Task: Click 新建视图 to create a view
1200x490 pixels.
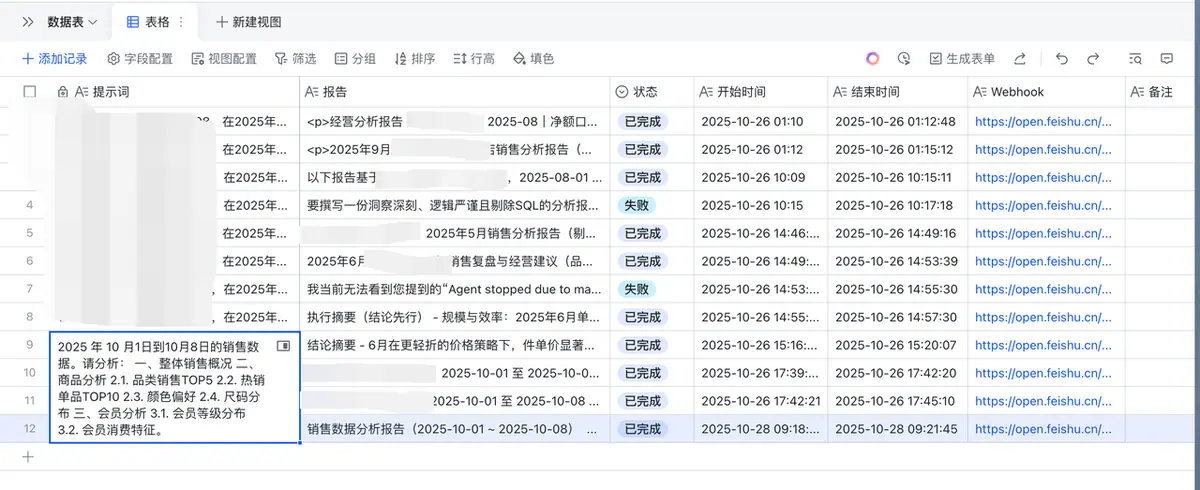Action: tap(248, 21)
